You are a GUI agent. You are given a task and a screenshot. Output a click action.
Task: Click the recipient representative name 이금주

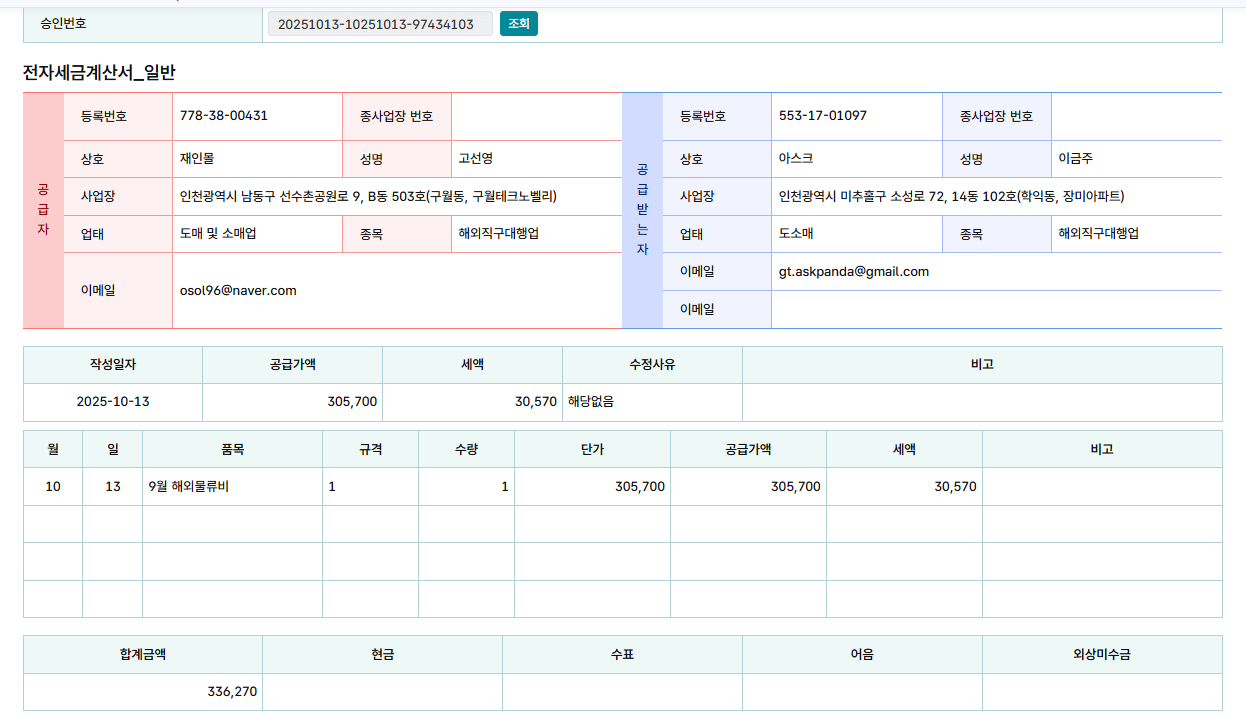[x=1075, y=159]
